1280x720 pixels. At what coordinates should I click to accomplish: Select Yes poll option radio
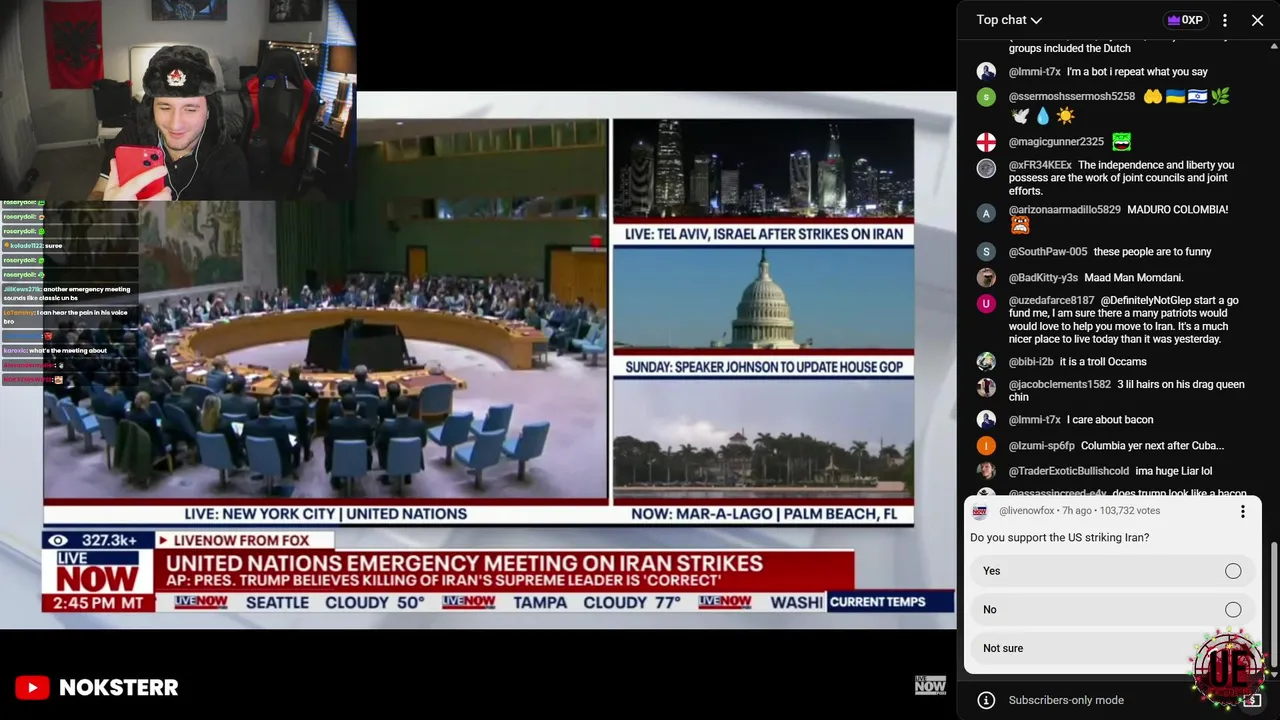(1233, 571)
